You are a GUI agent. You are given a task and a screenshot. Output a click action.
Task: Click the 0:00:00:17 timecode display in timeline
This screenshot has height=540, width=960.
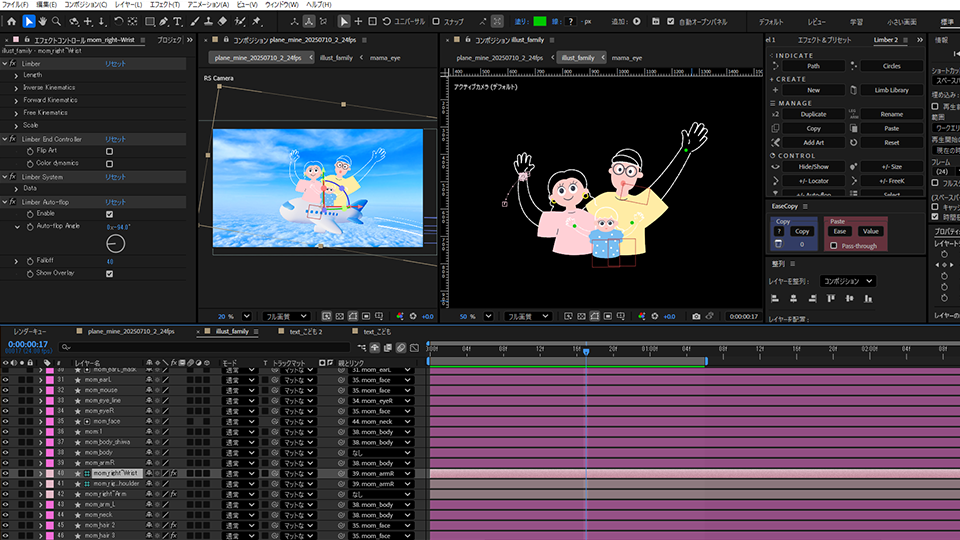[28, 344]
